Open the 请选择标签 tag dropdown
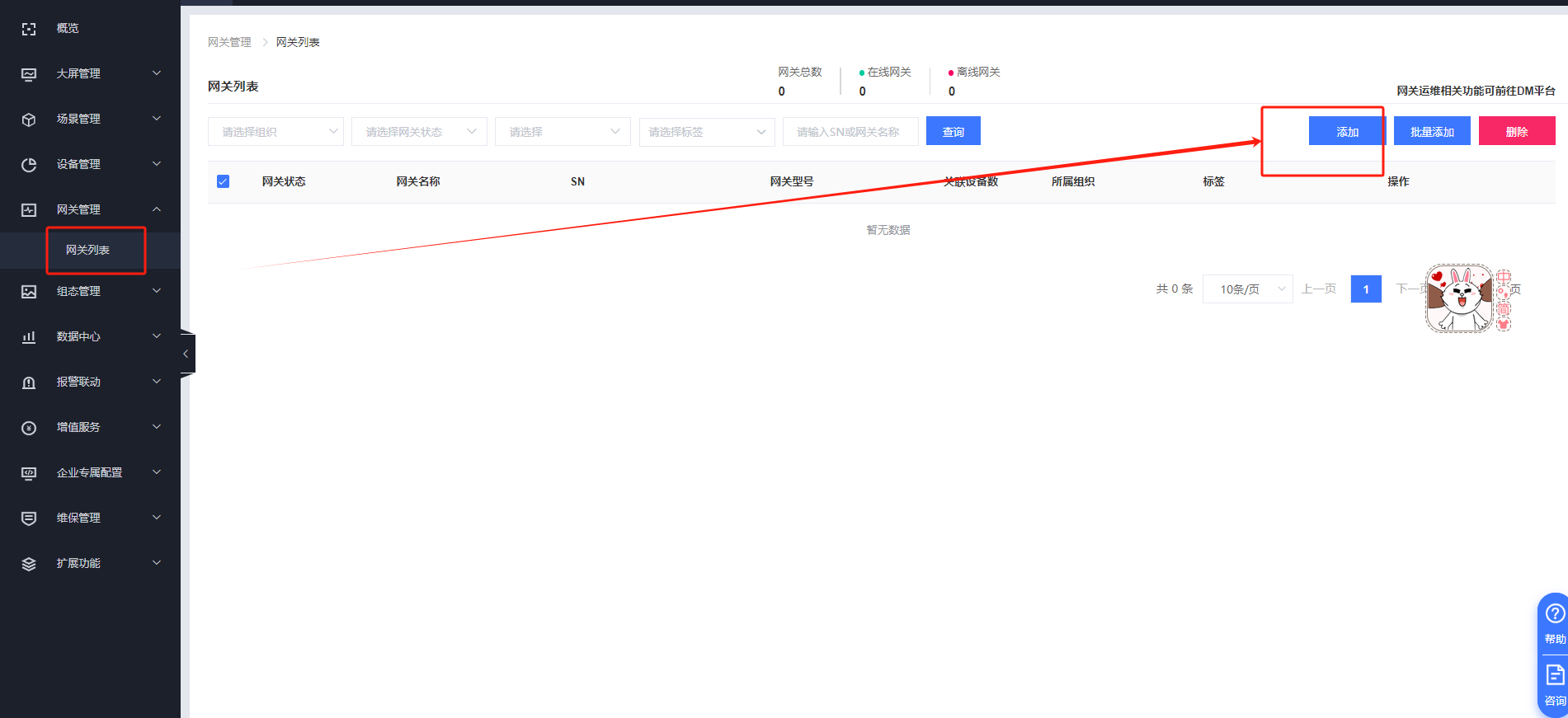1568x718 pixels. 706,132
